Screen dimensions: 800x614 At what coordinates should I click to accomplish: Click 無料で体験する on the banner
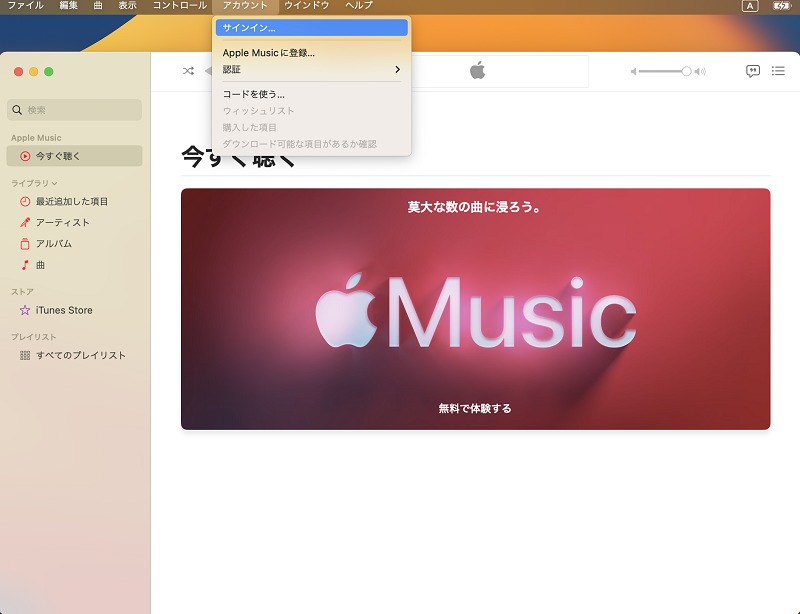(x=475, y=408)
